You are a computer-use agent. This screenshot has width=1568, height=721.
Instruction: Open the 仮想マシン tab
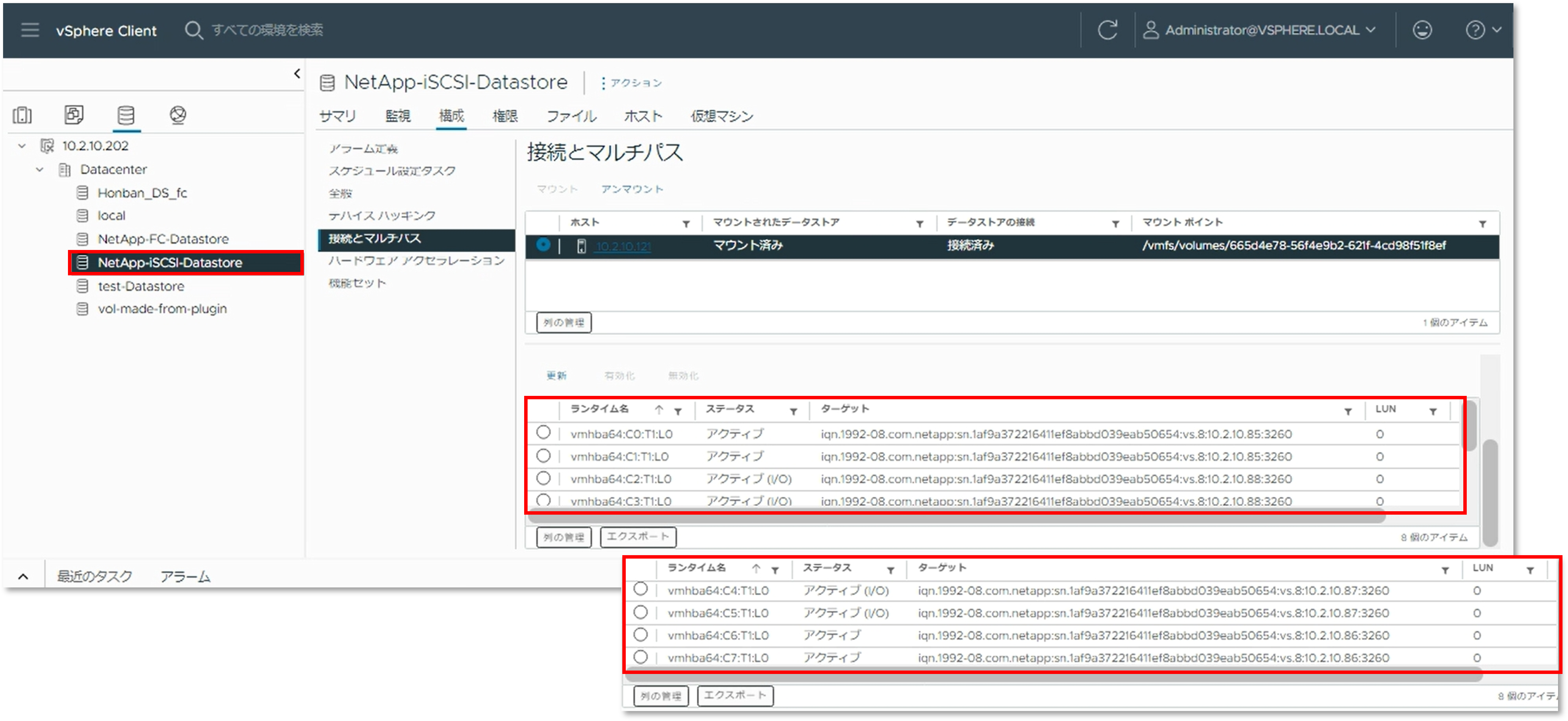coord(721,116)
